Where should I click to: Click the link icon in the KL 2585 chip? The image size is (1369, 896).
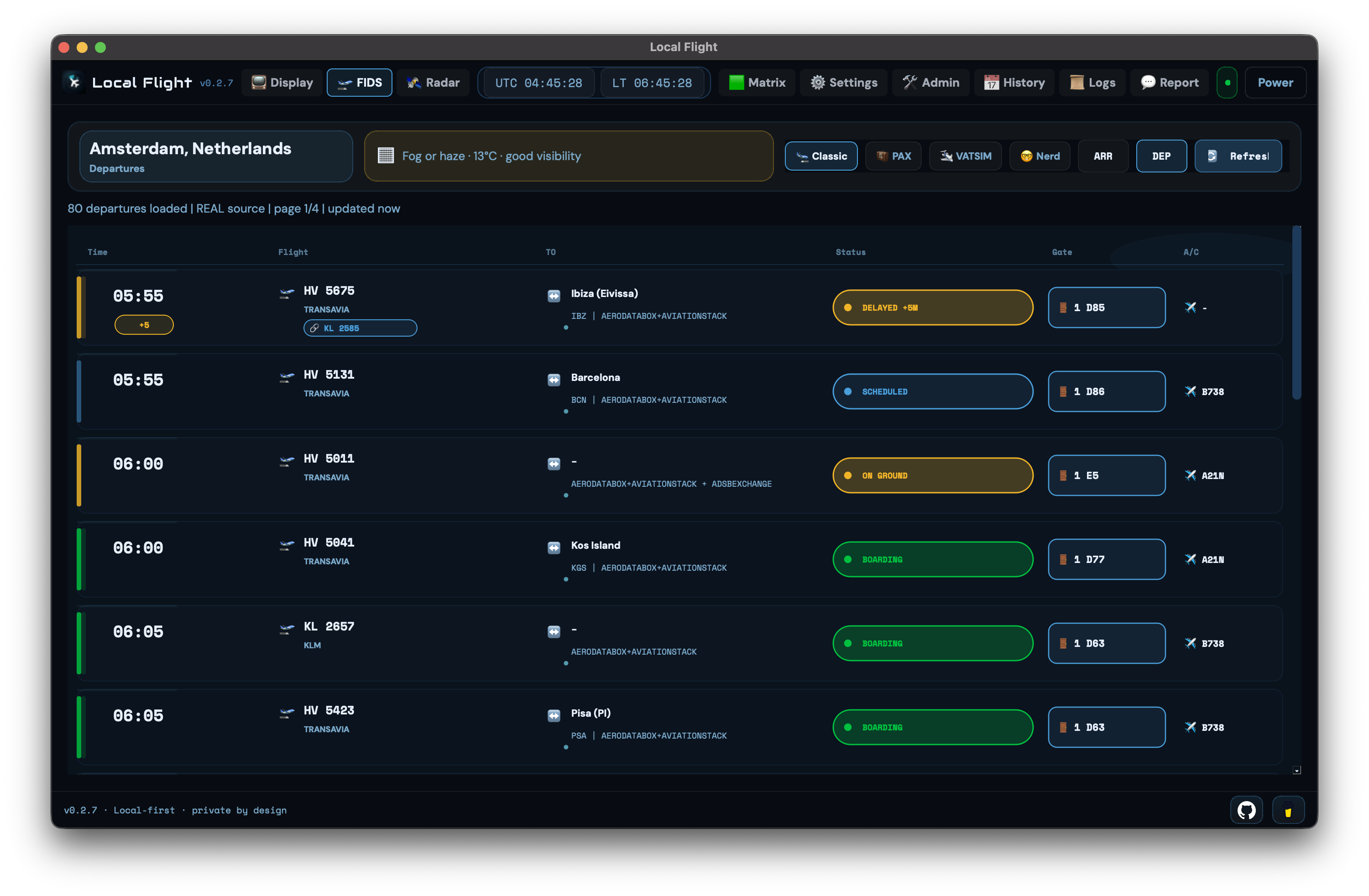pos(314,328)
